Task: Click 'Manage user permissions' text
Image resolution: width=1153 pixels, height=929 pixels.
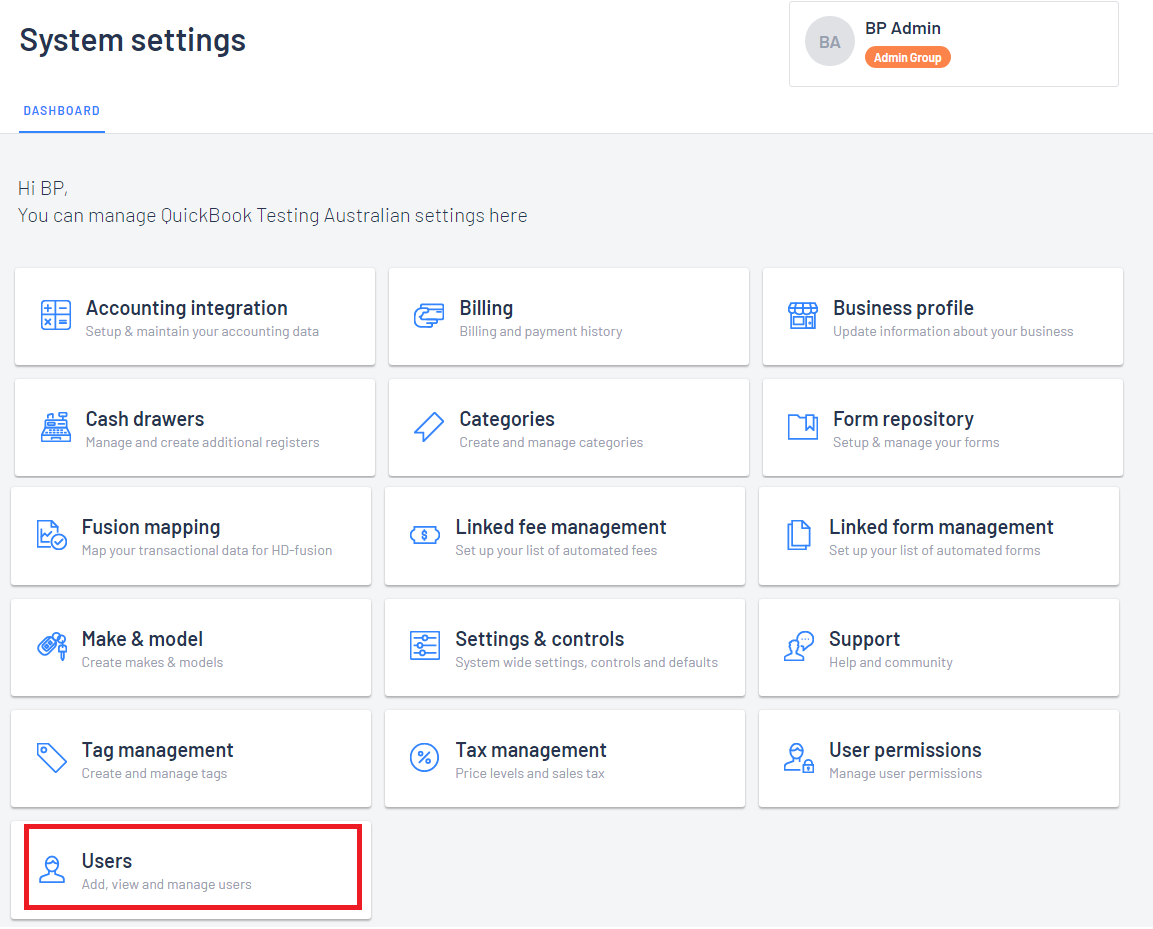Action: click(x=905, y=774)
